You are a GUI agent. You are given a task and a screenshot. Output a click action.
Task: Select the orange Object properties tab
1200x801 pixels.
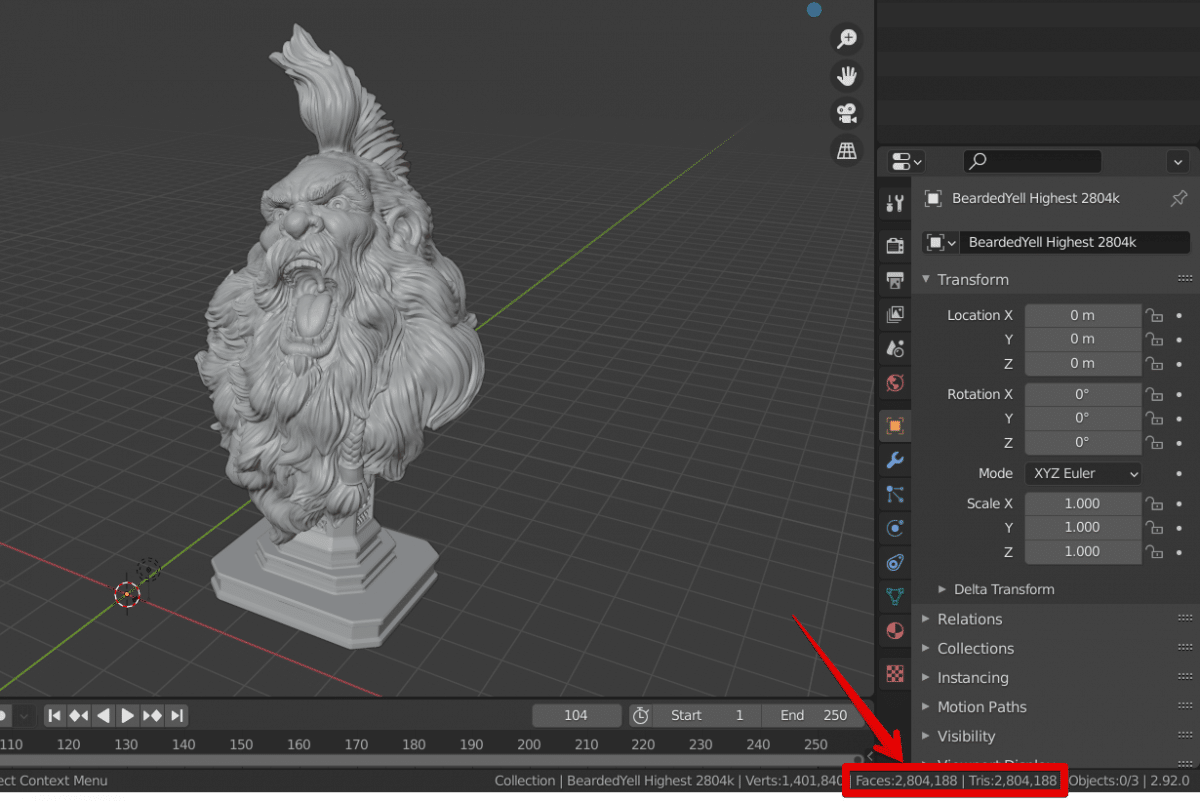pos(895,426)
